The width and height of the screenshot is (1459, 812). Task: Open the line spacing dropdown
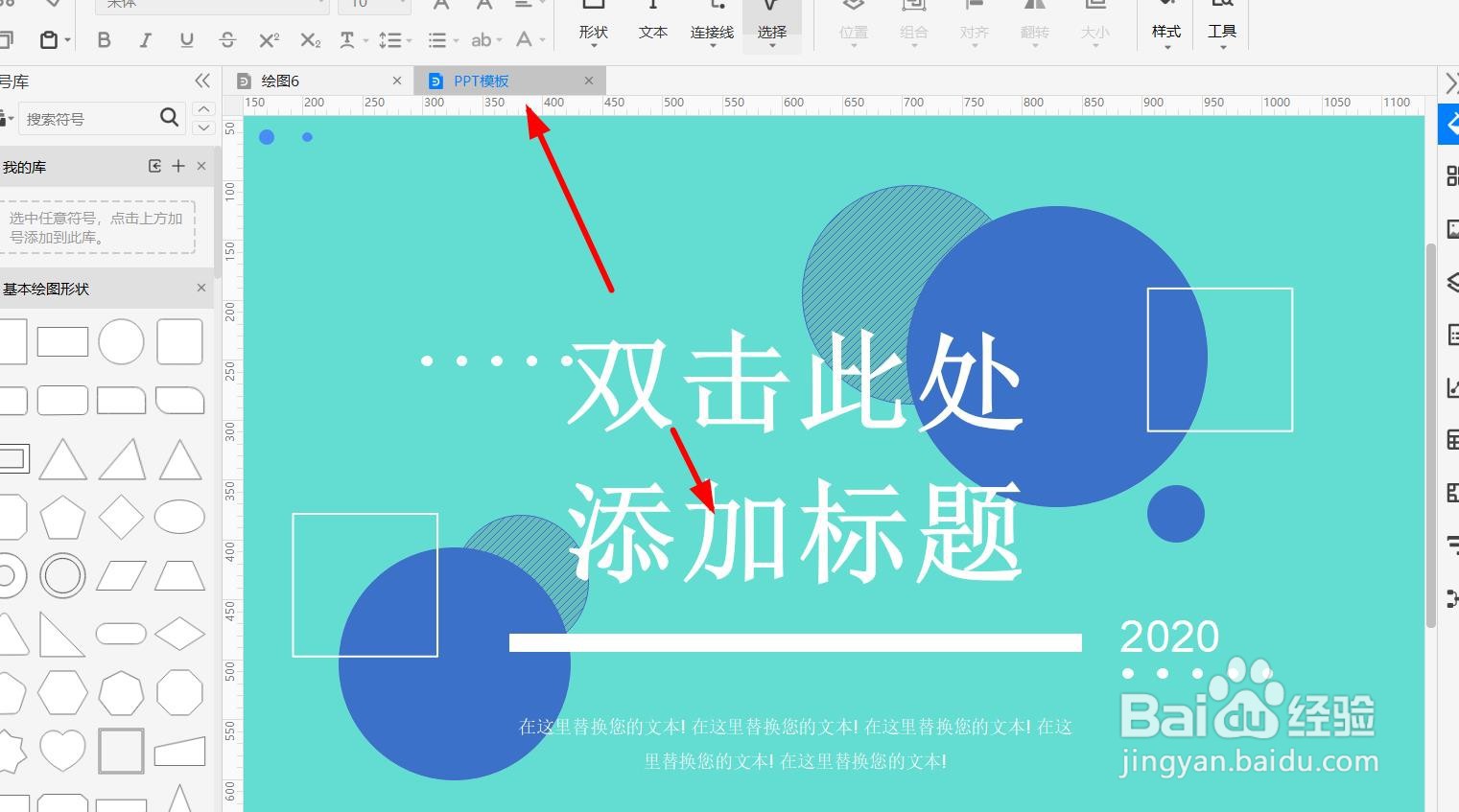point(394,39)
